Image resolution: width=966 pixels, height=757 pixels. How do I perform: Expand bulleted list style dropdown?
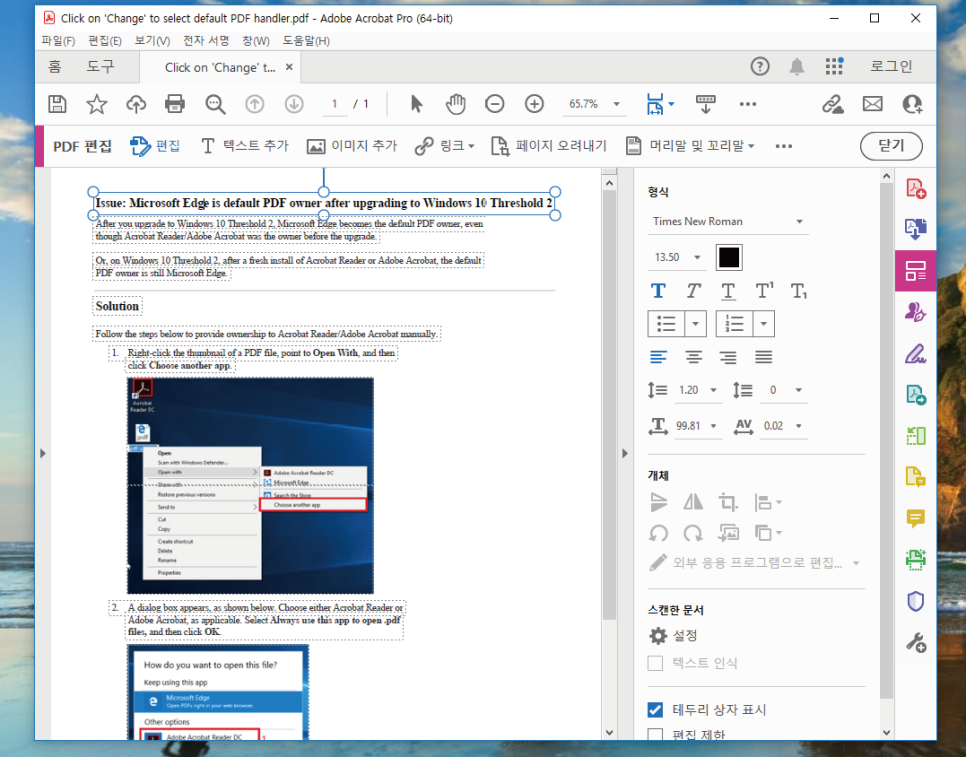click(696, 324)
